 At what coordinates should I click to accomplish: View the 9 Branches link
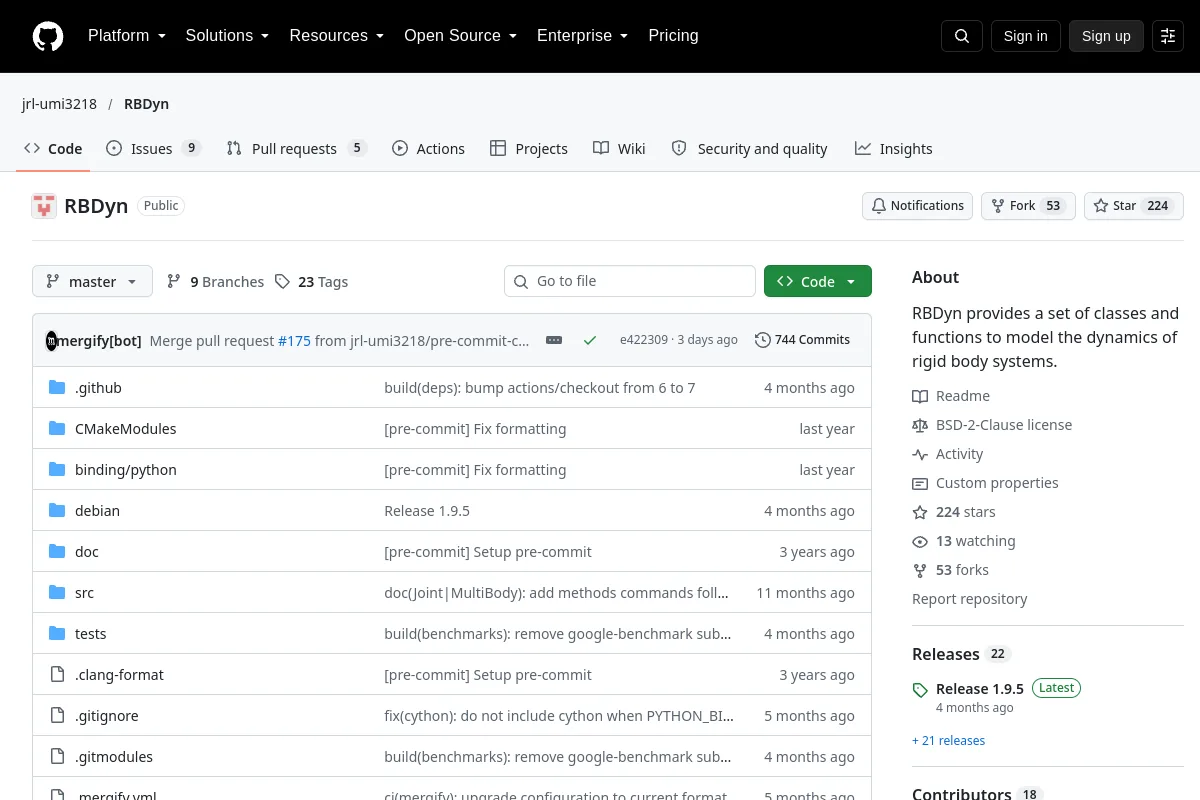point(215,282)
